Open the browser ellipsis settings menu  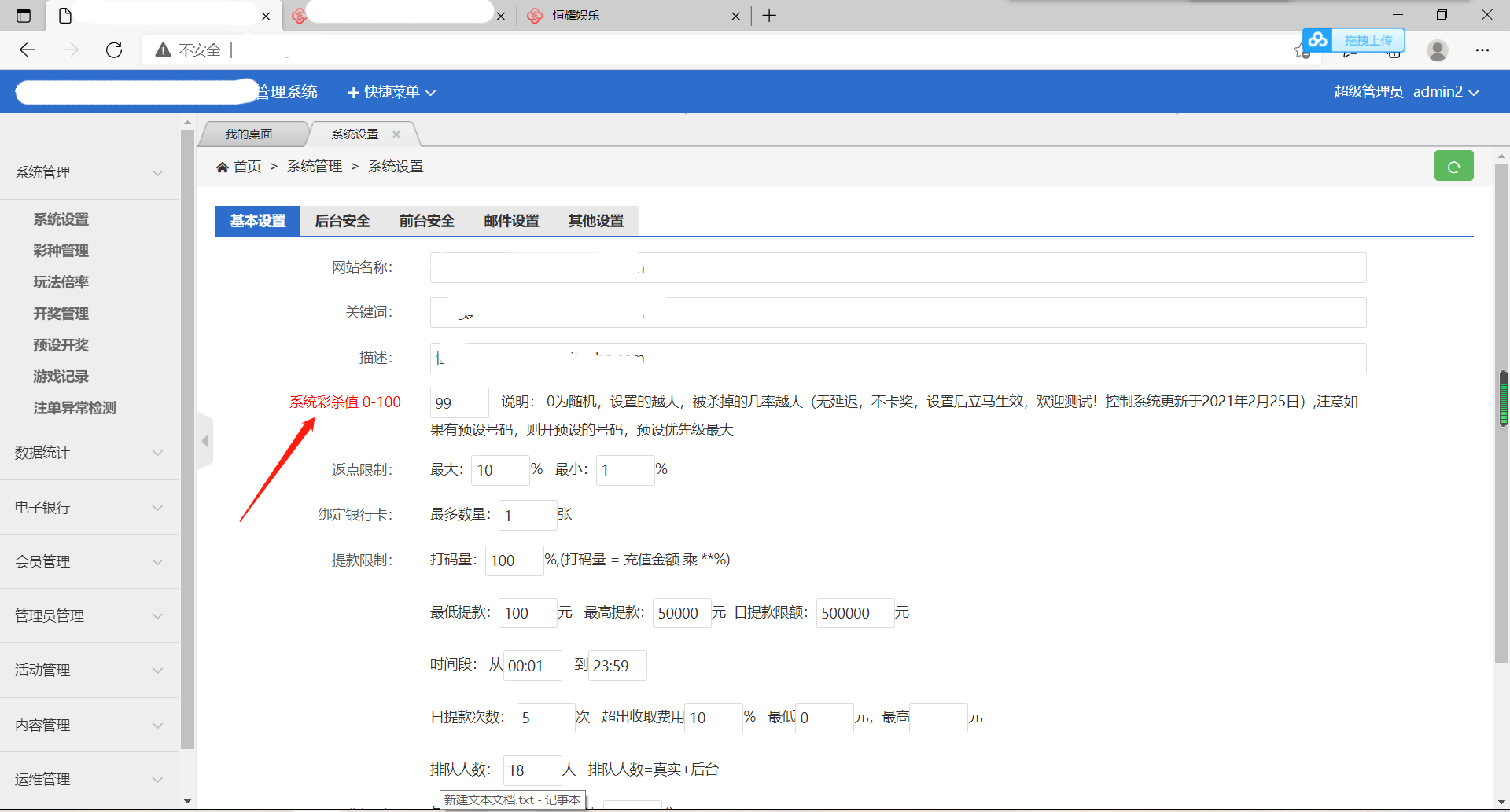click(1482, 50)
